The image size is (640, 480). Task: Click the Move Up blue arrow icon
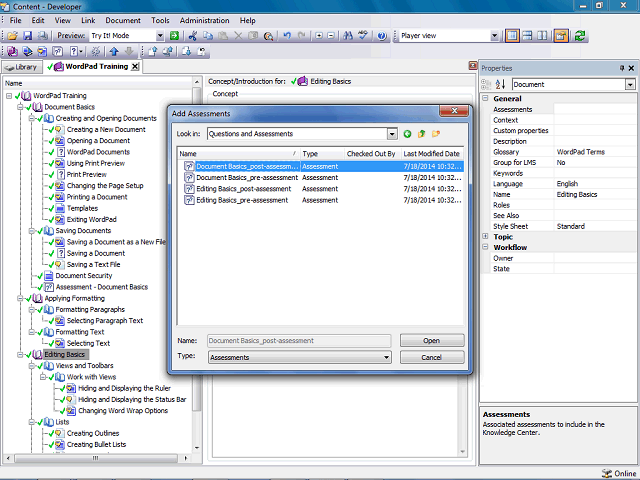(114, 51)
